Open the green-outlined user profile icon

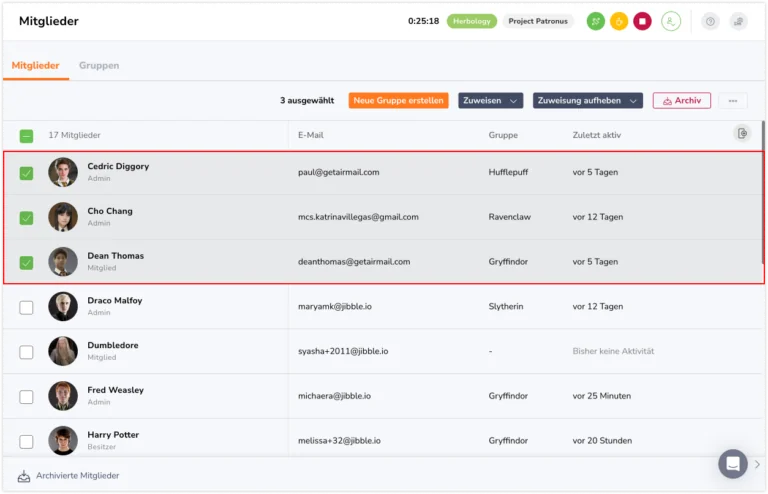click(671, 21)
